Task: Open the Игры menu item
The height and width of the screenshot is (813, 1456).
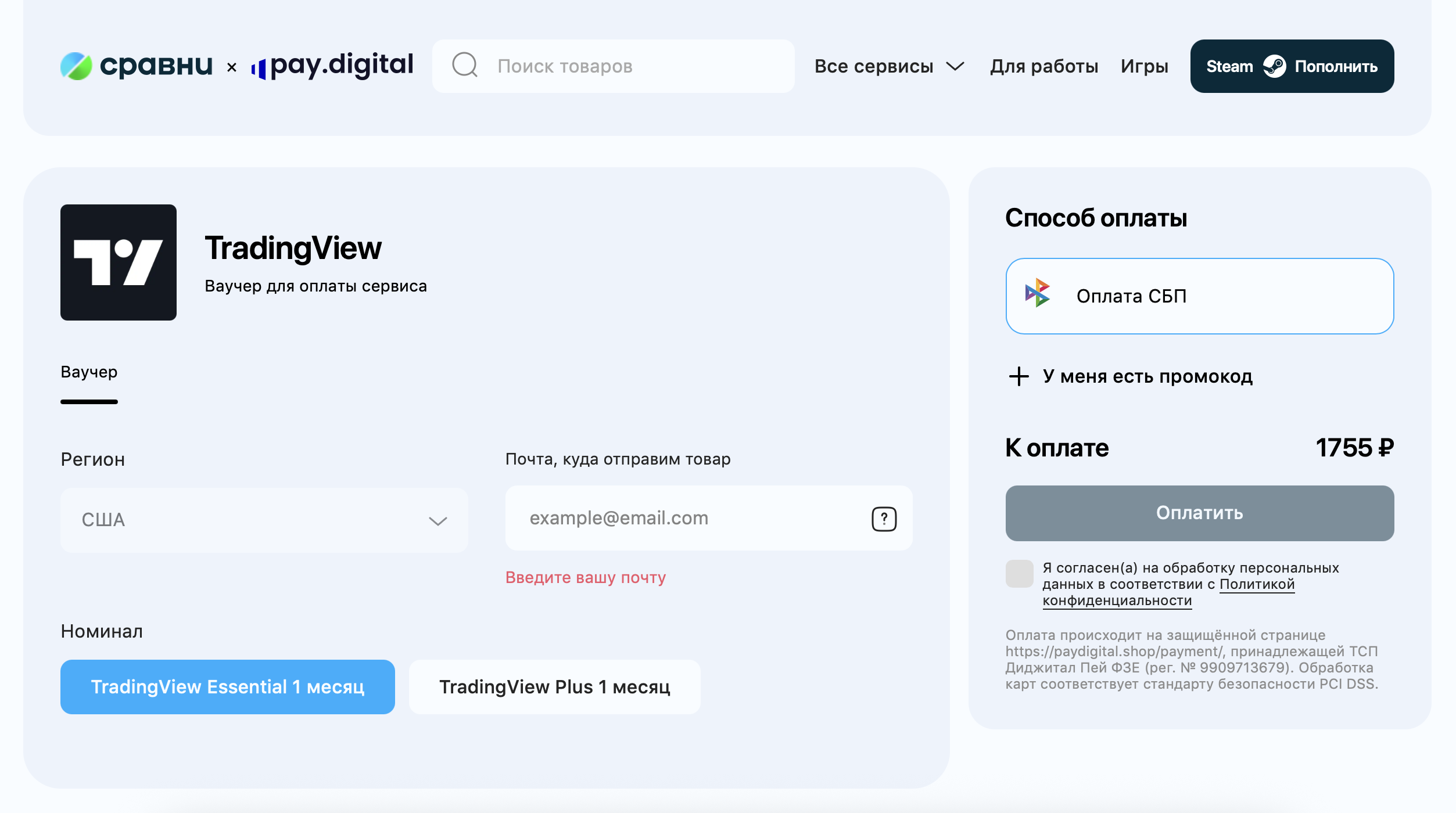Action: click(x=1144, y=66)
